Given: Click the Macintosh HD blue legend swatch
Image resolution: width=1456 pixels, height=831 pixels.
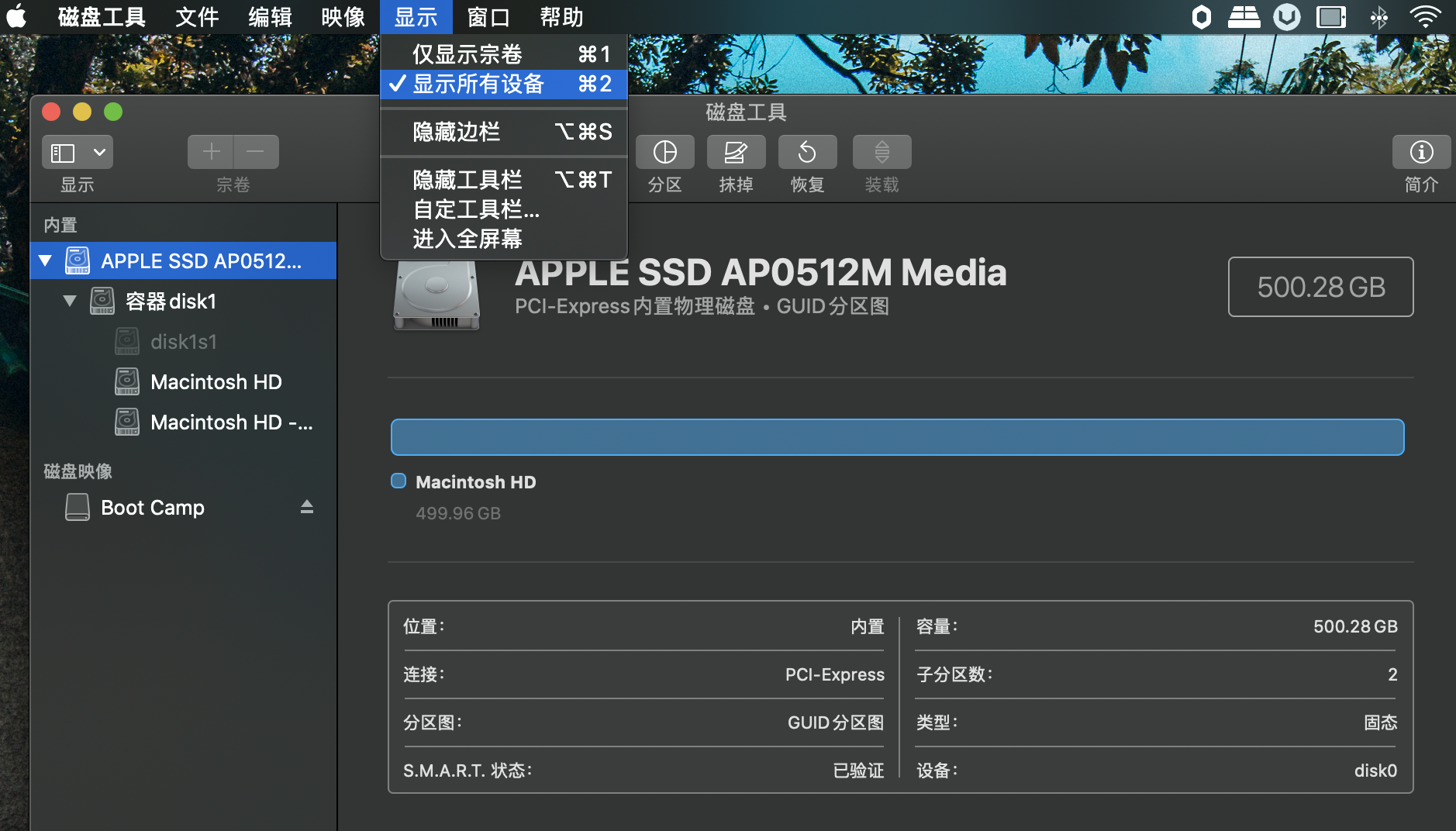Looking at the screenshot, I should 399,481.
